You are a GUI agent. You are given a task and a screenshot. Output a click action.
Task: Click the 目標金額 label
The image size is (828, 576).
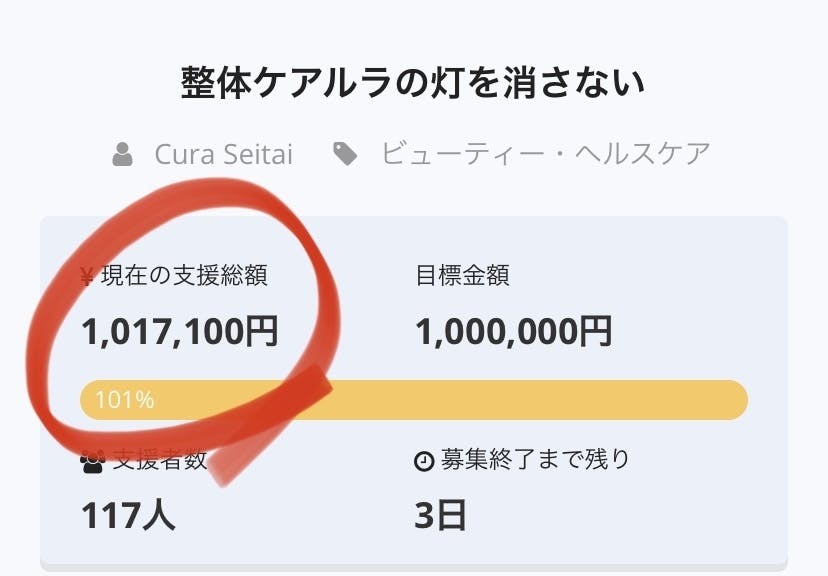[462, 276]
